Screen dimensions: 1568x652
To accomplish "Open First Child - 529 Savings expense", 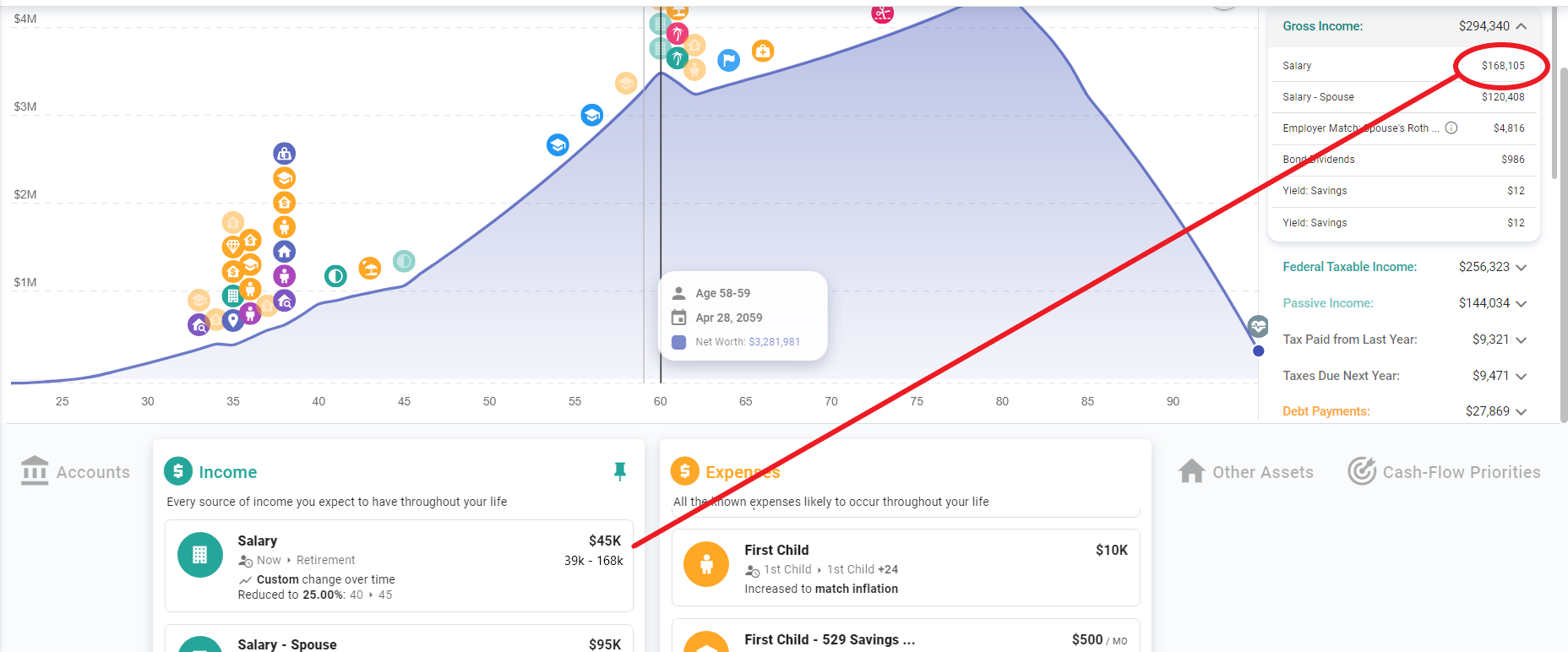I will click(x=906, y=636).
